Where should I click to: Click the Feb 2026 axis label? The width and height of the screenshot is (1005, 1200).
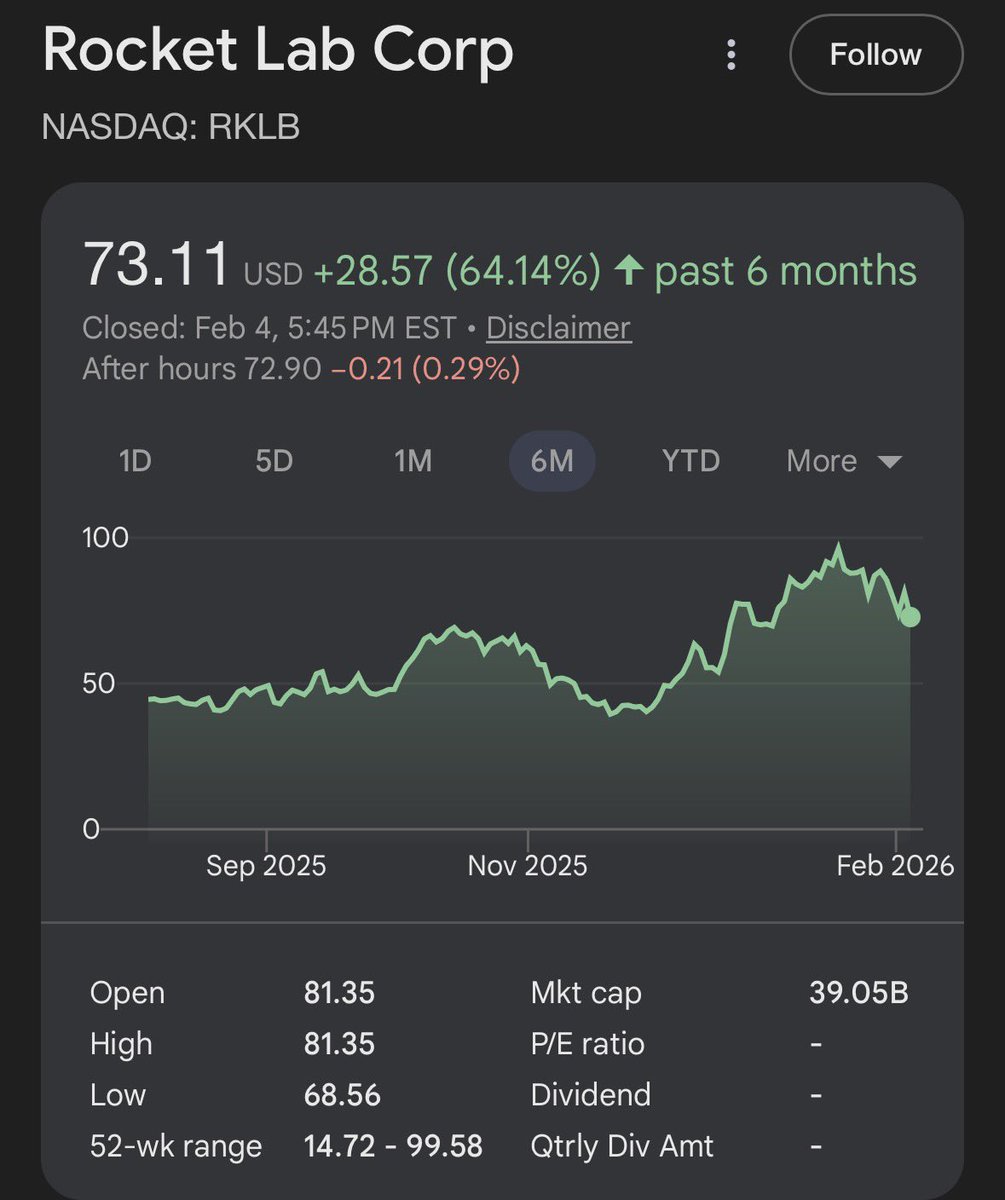[x=895, y=865]
